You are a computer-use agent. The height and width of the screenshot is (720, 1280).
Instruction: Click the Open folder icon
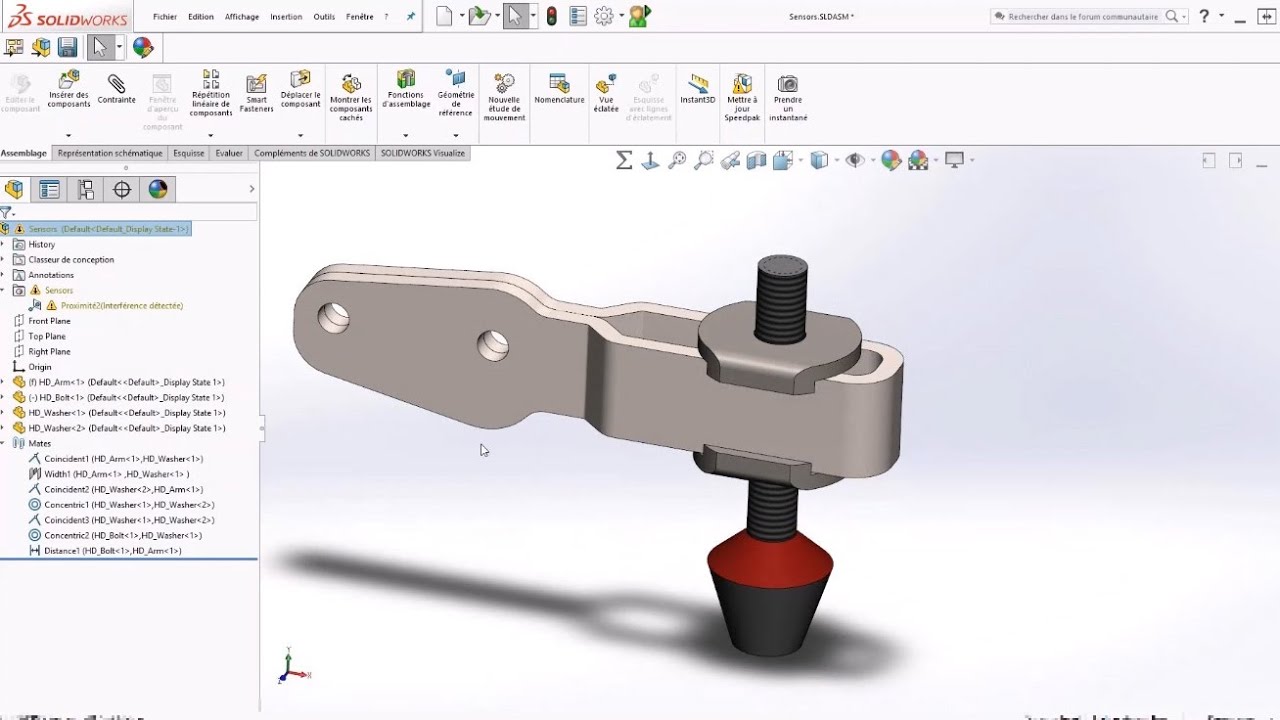[480, 16]
